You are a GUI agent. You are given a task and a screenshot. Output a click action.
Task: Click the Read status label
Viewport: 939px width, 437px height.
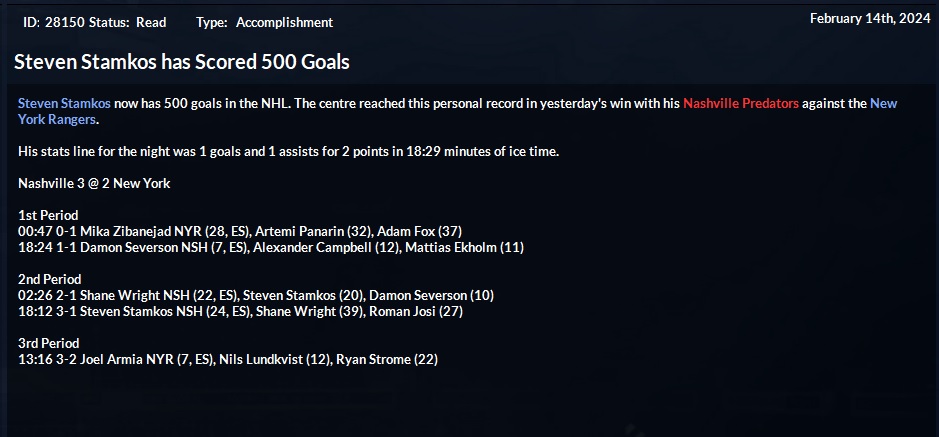coord(151,22)
